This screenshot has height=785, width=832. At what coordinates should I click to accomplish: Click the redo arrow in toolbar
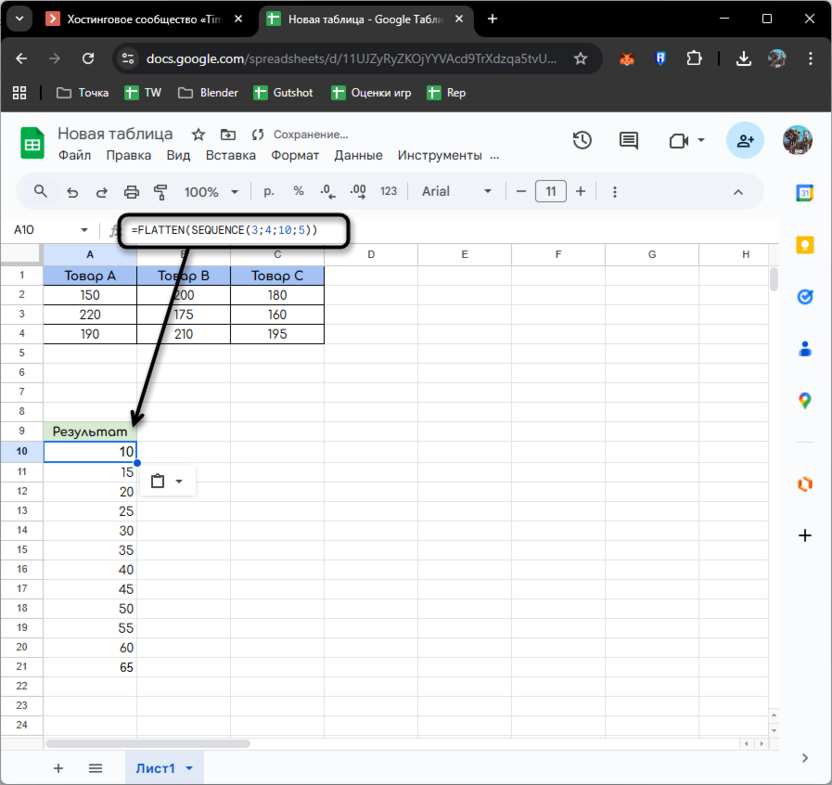[x=101, y=192]
